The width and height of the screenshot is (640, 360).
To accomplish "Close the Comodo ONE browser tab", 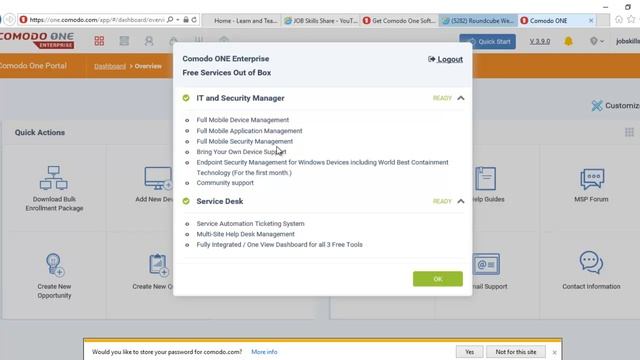I will [x=591, y=20].
